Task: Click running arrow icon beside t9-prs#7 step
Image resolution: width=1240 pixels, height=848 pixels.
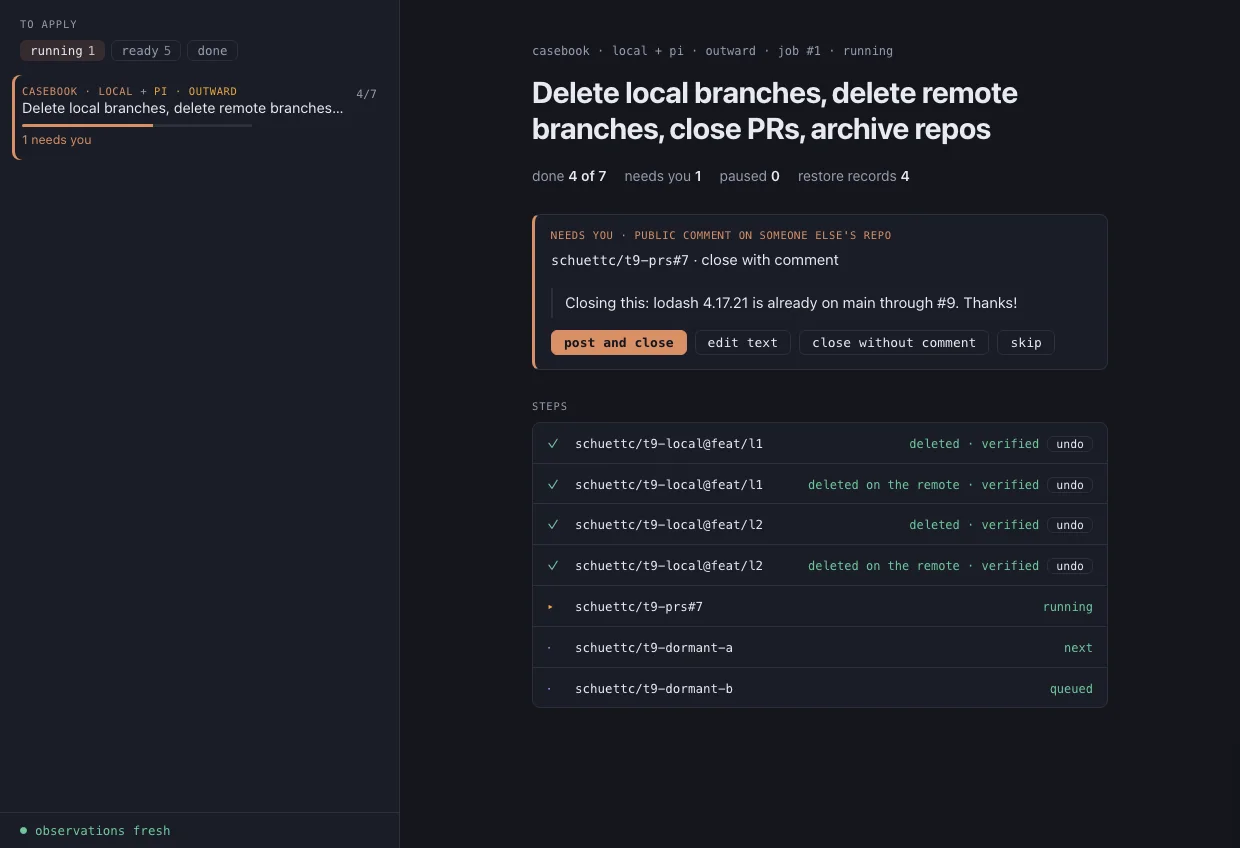Action: click(550, 607)
